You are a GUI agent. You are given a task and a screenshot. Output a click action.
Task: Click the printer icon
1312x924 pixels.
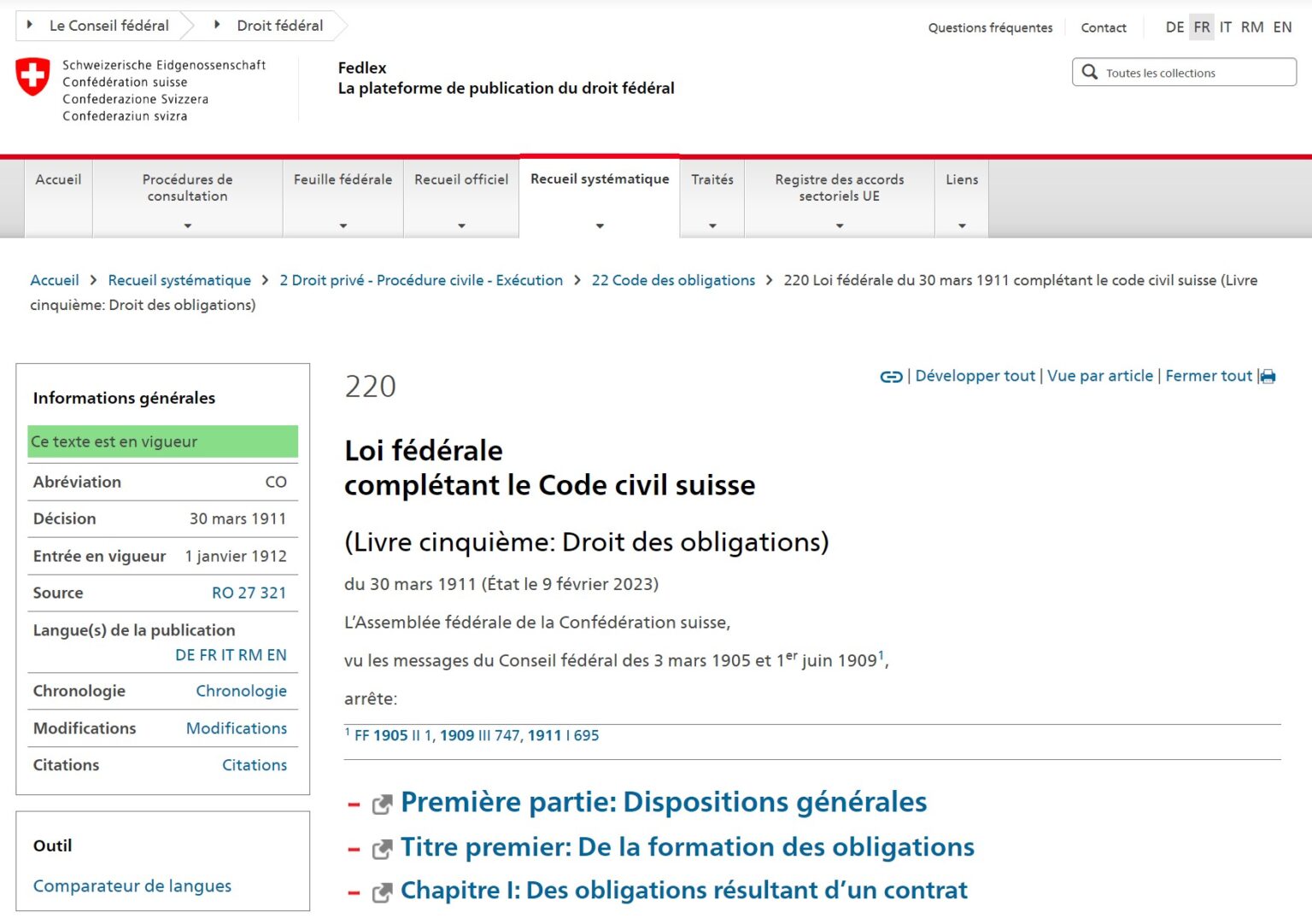[x=1268, y=377]
